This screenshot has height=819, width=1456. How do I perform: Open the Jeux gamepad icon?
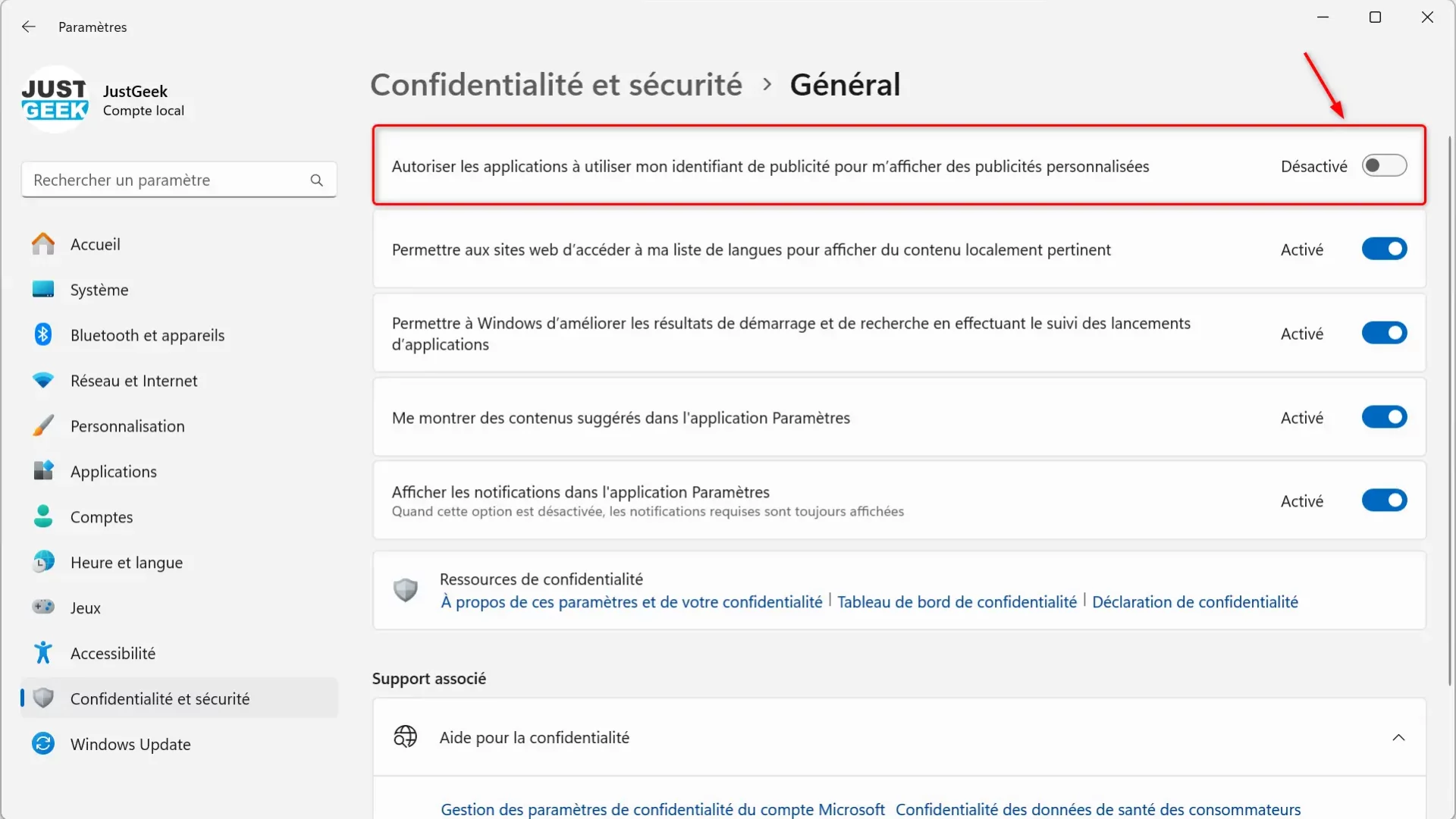[43, 607]
